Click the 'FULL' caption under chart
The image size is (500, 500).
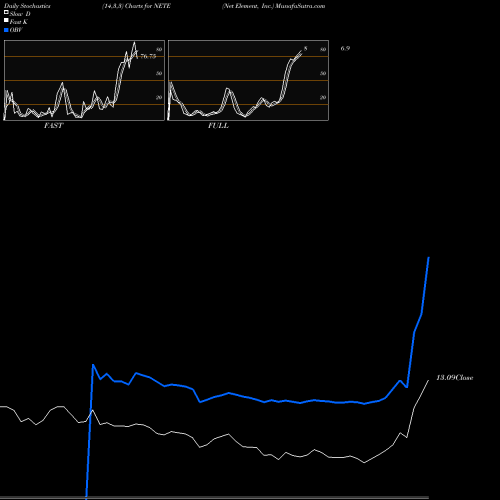coord(218,126)
